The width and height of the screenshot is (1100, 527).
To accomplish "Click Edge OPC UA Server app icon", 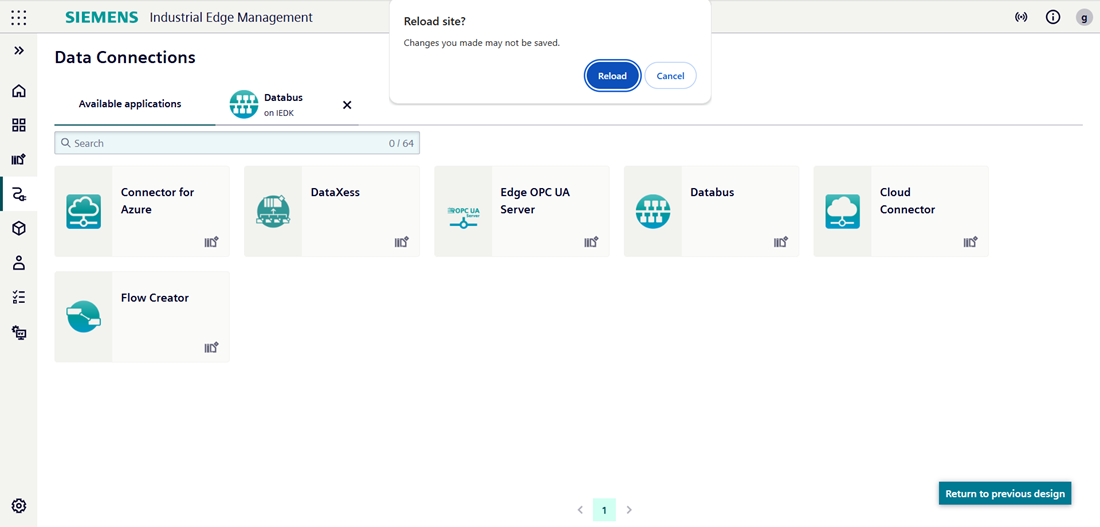I will 463,216.
